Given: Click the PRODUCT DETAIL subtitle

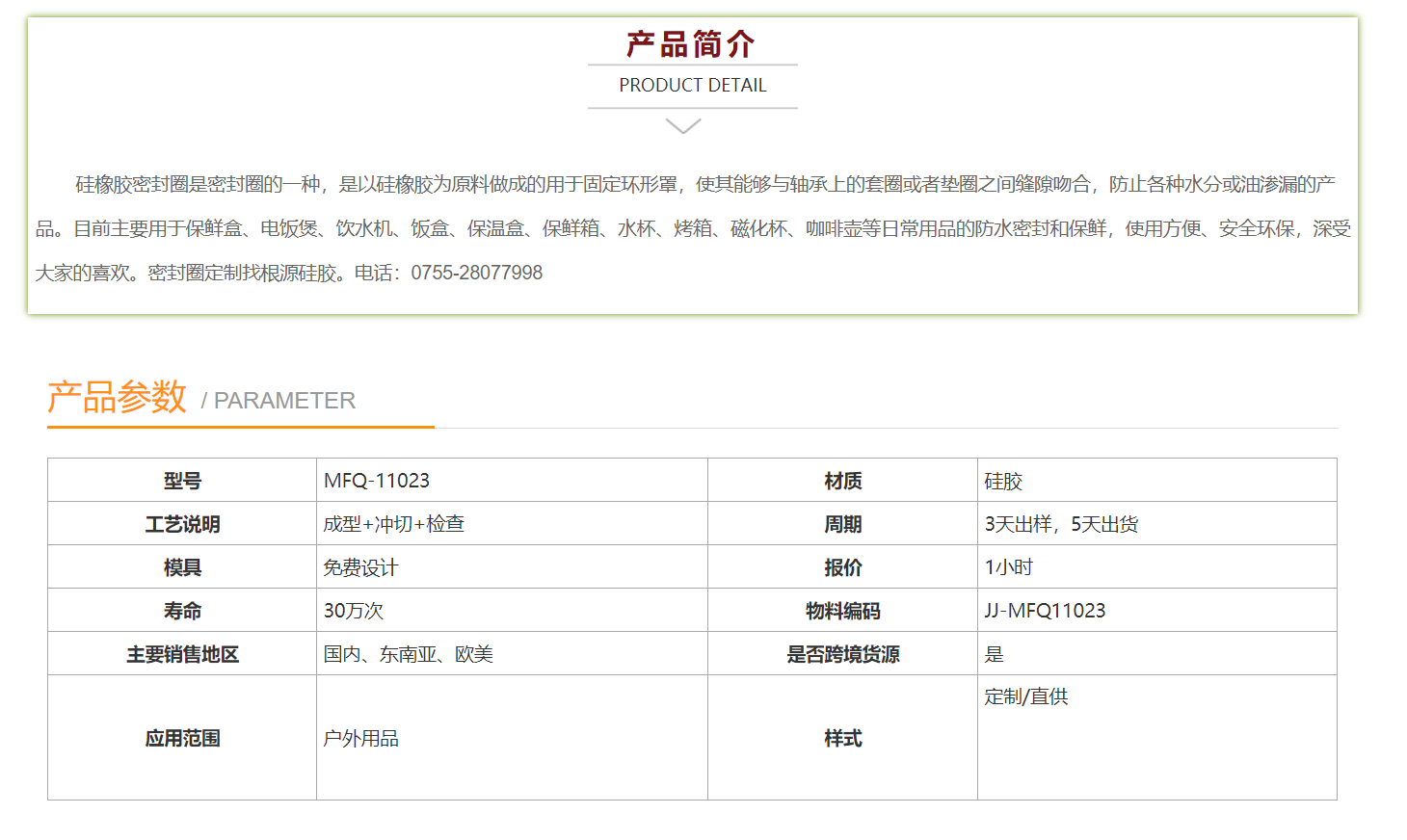Looking at the screenshot, I should click(693, 85).
